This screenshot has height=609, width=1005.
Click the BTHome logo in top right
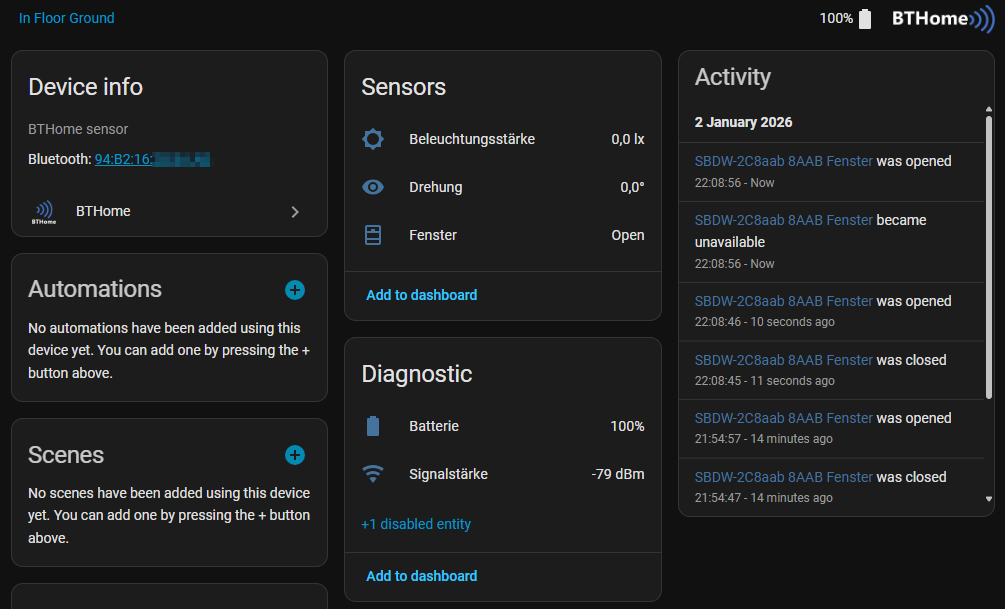tap(943, 18)
